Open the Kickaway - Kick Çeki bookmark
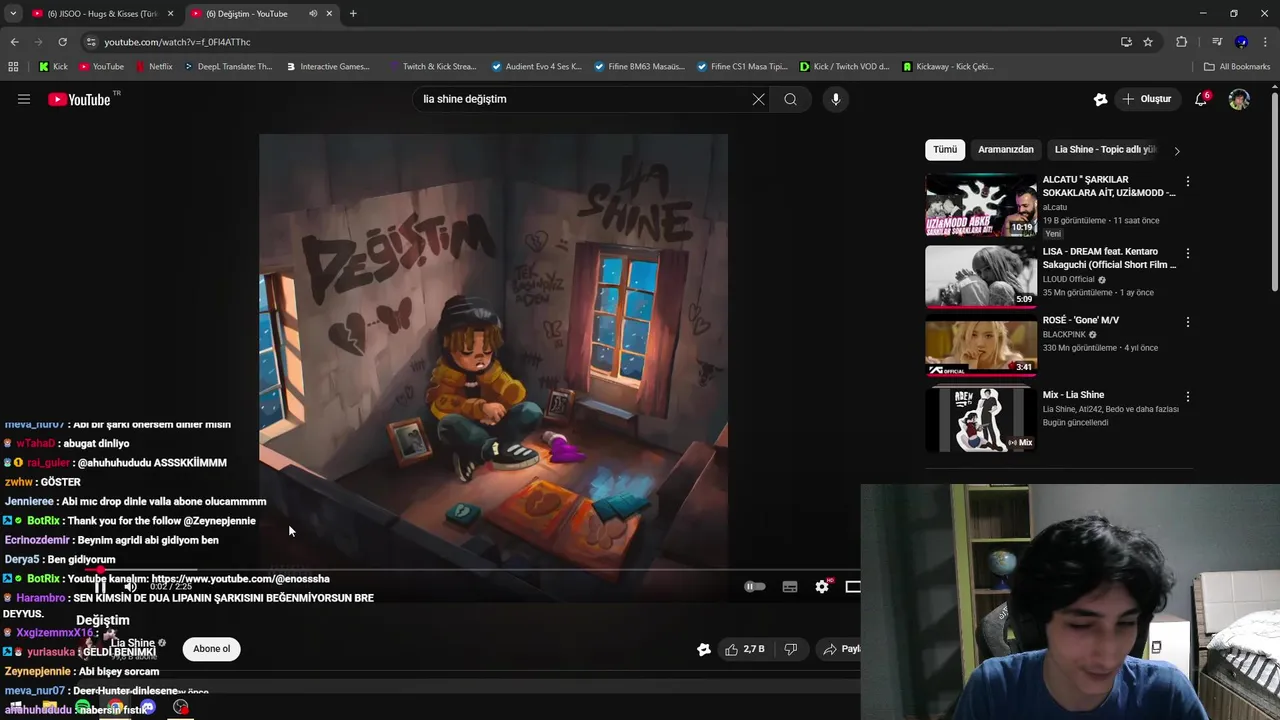The image size is (1280, 720). 948,67
